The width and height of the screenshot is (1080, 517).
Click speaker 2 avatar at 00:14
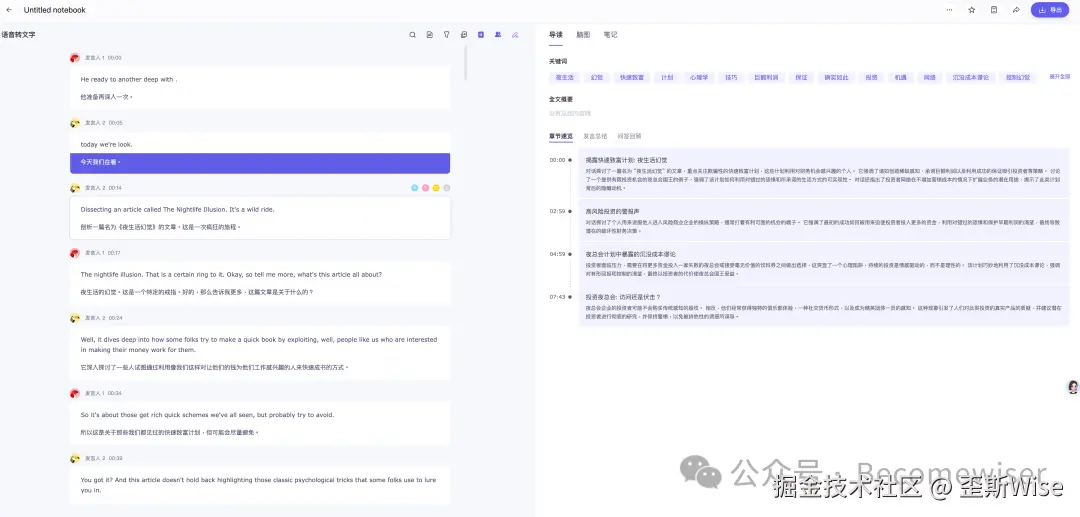(x=75, y=188)
